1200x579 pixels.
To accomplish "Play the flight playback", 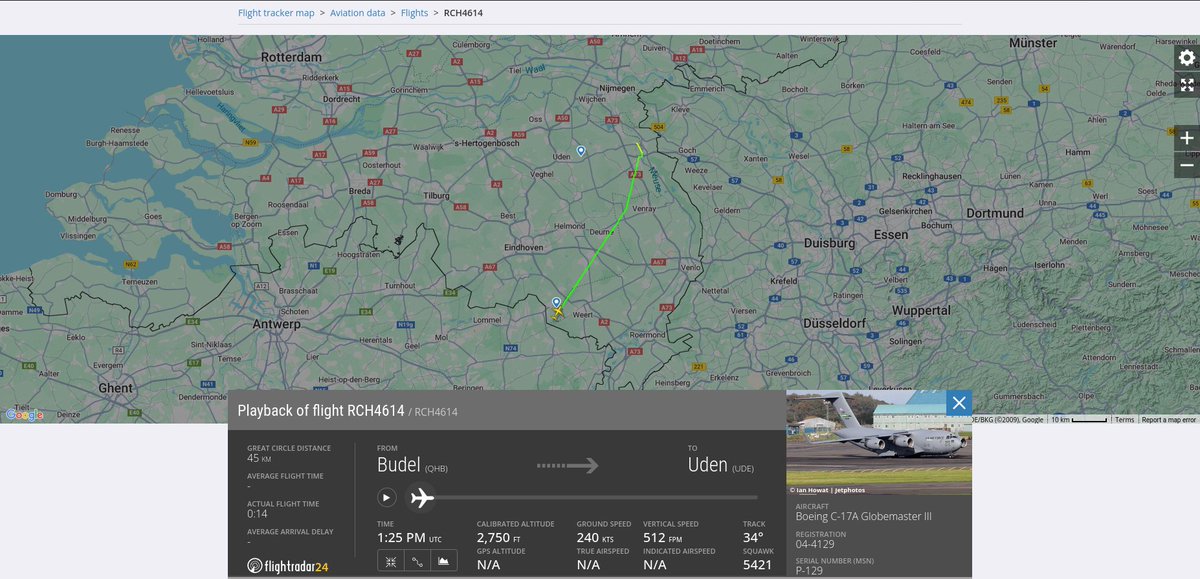I will (x=386, y=497).
